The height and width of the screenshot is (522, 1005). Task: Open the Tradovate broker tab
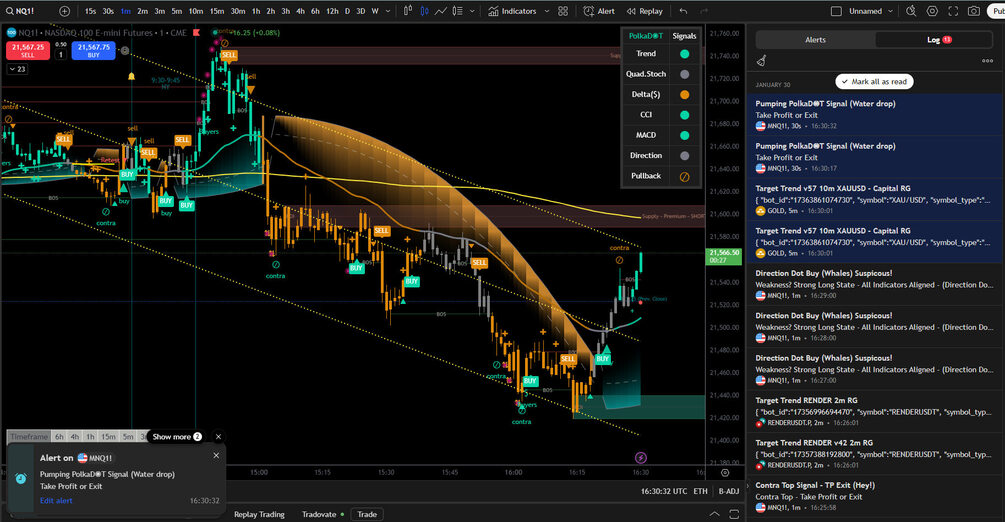click(x=323, y=514)
